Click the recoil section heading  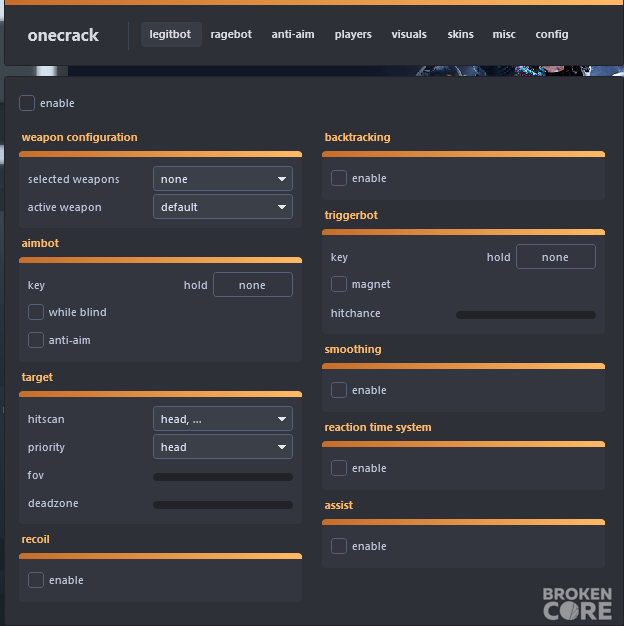coord(36,539)
